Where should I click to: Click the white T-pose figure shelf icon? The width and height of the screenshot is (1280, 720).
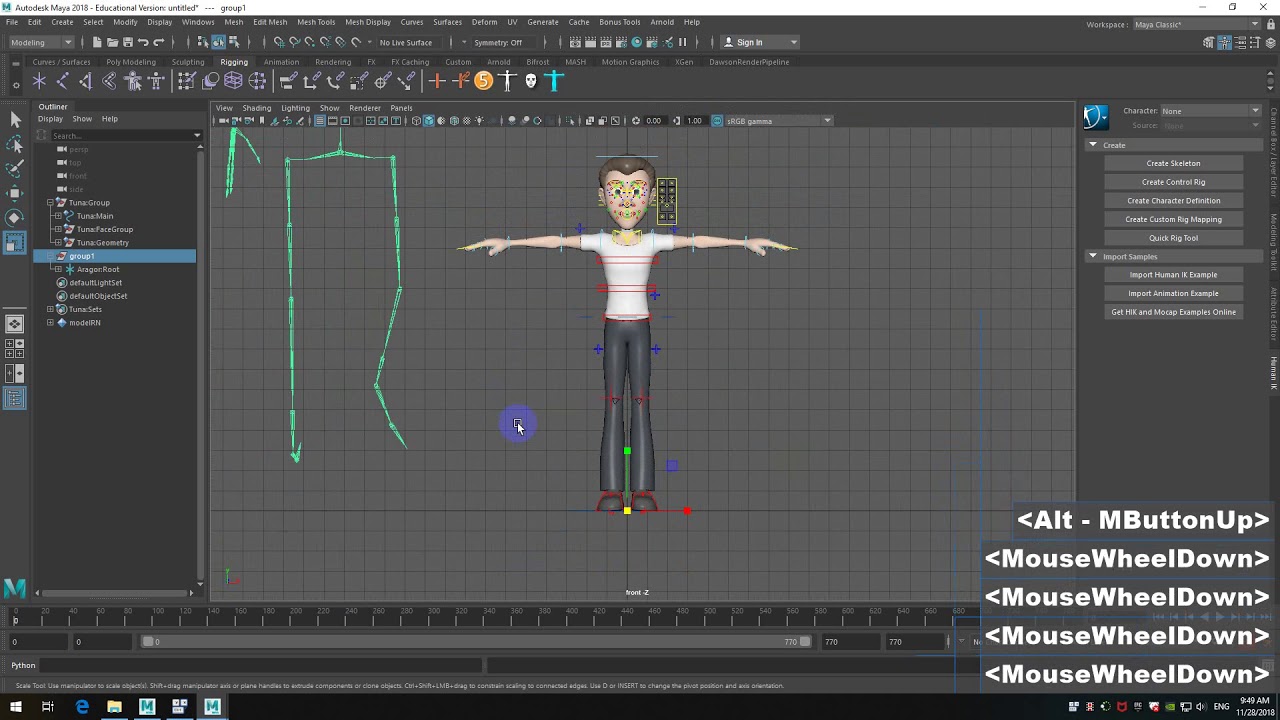tap(507, 81)
